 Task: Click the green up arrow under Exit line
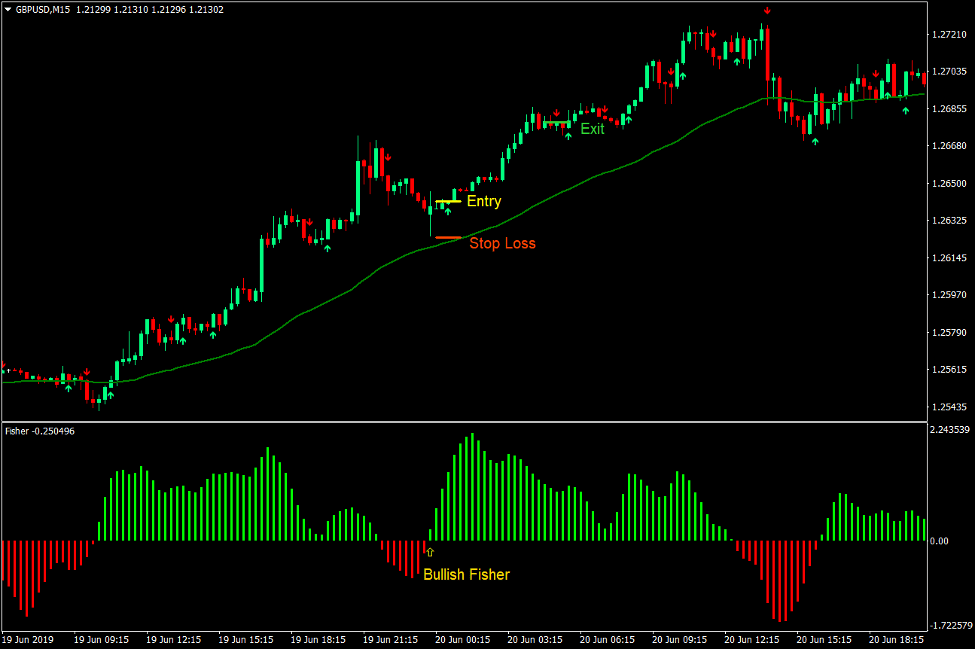point(569,134)
